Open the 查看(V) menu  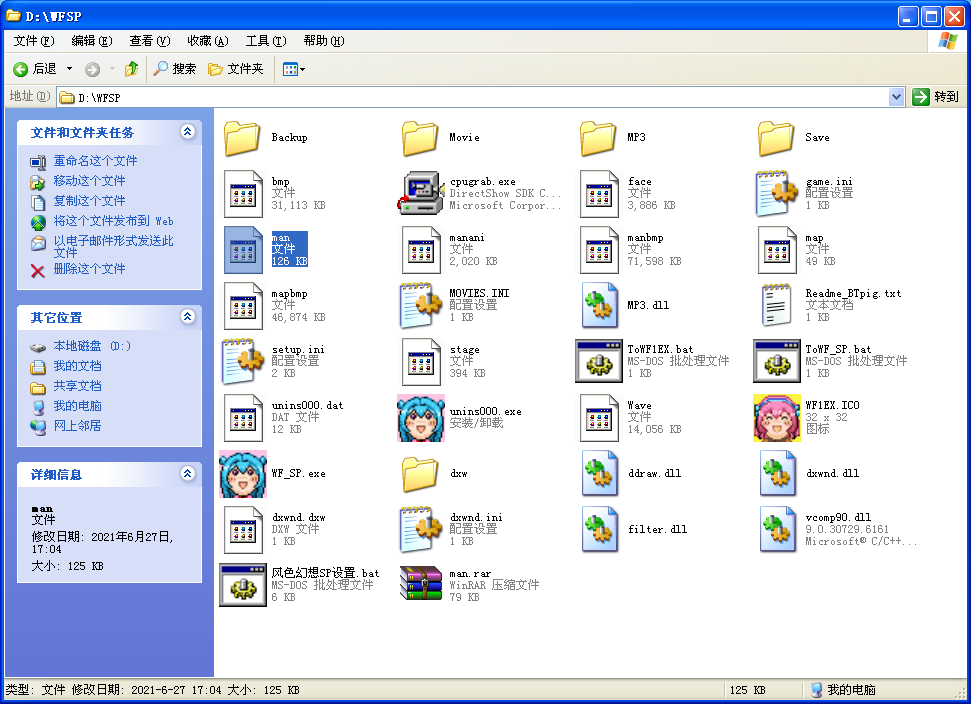[x=149, y=41]
